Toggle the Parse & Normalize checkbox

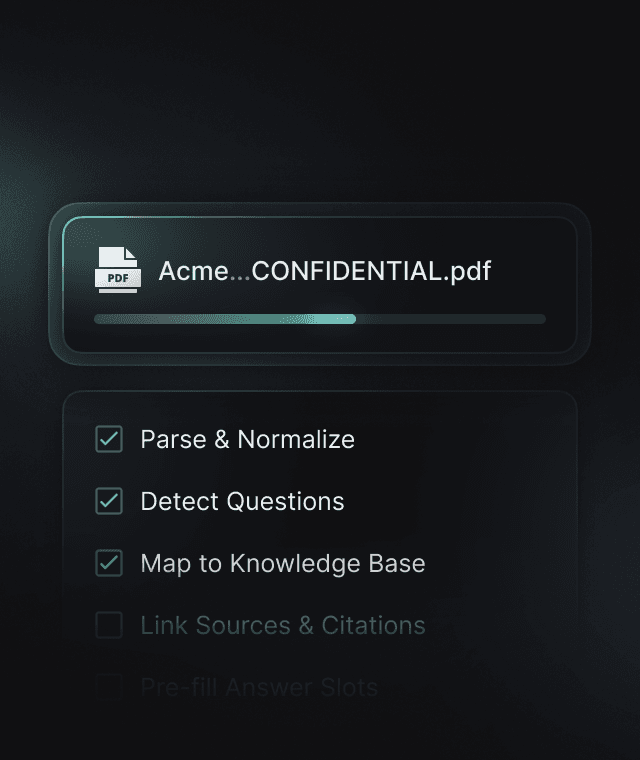pyautogui.click(x=109, y=439)
